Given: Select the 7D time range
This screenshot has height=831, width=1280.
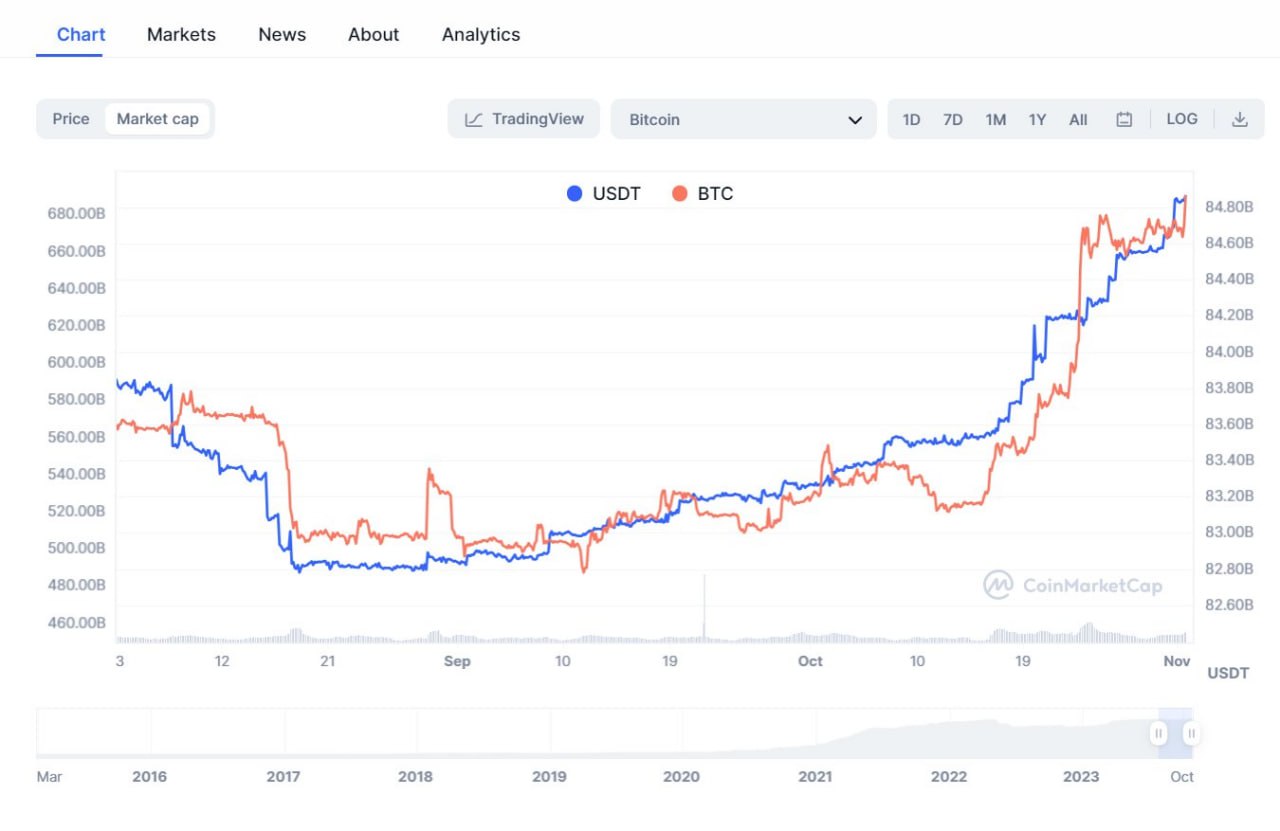Looking at the screenshot, I should click(952, 120).
